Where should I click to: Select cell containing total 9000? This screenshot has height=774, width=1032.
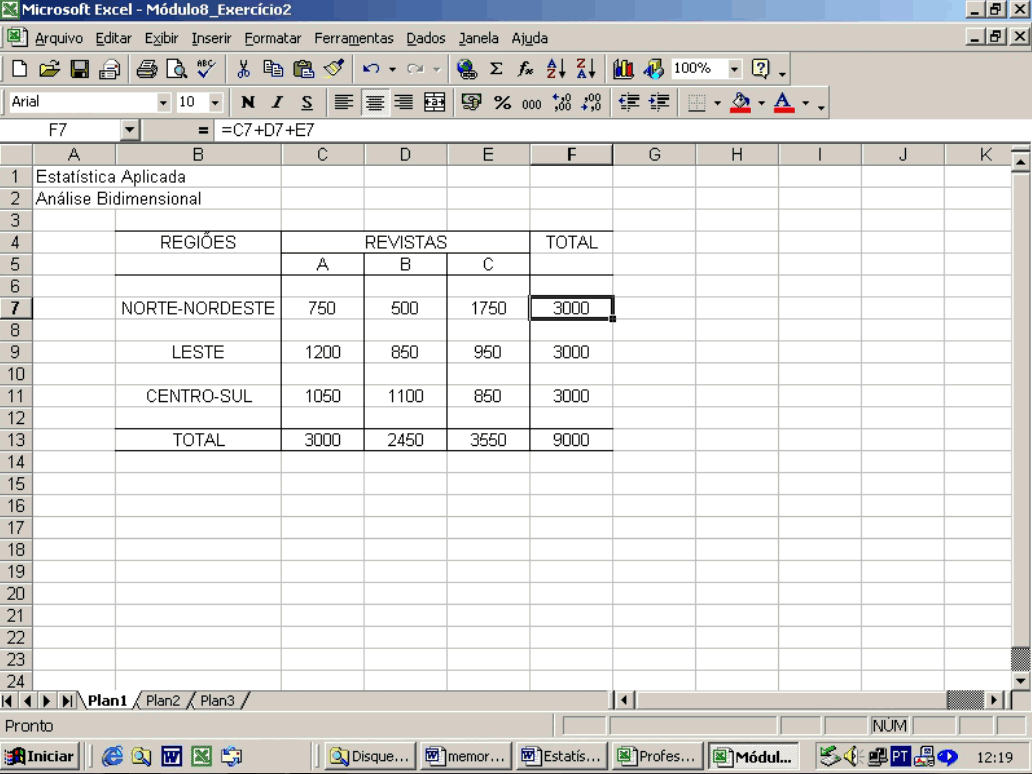coord(571,440)
